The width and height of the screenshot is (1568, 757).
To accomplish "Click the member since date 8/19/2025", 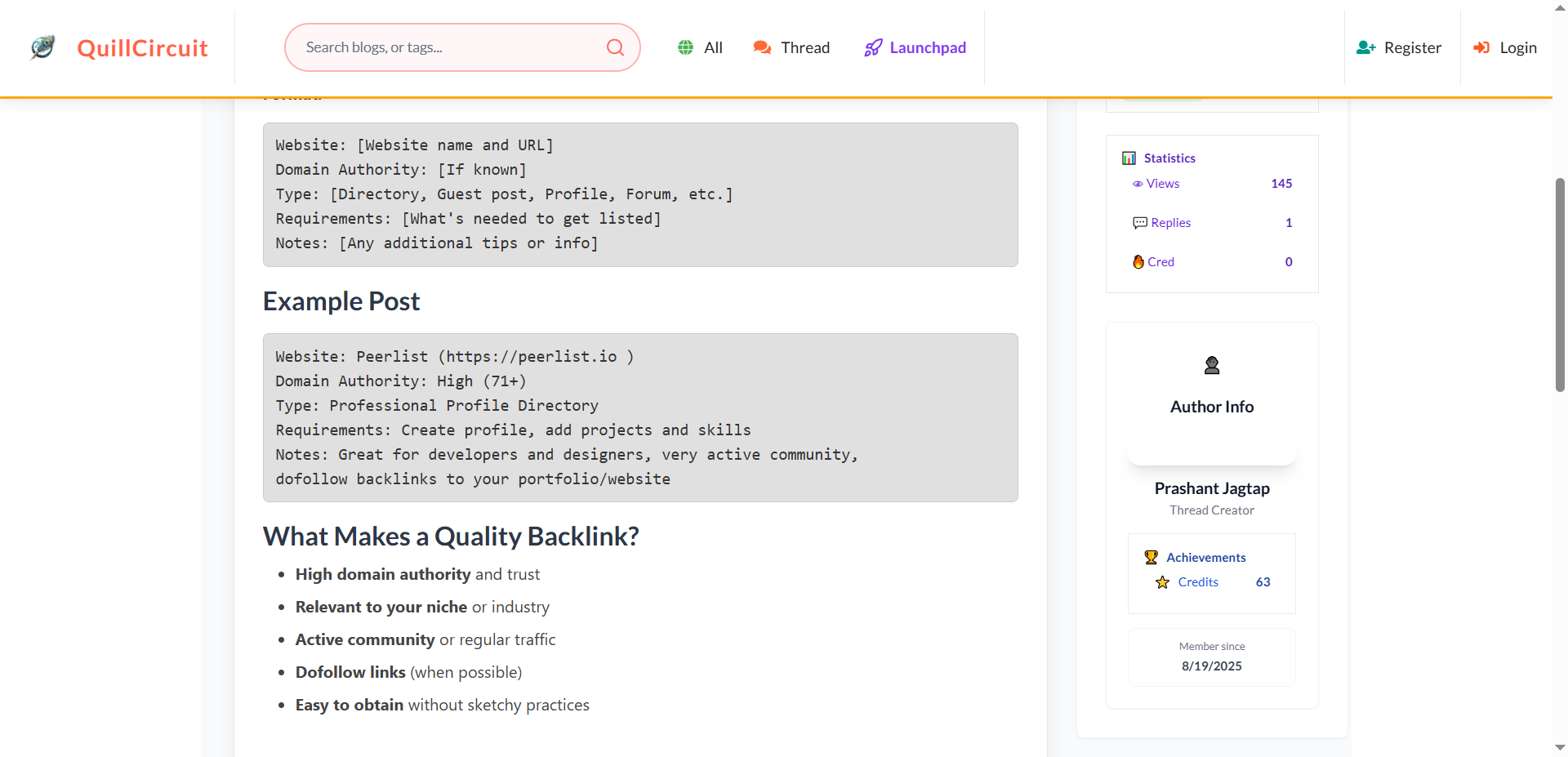I will click(x=1212, y=666).
